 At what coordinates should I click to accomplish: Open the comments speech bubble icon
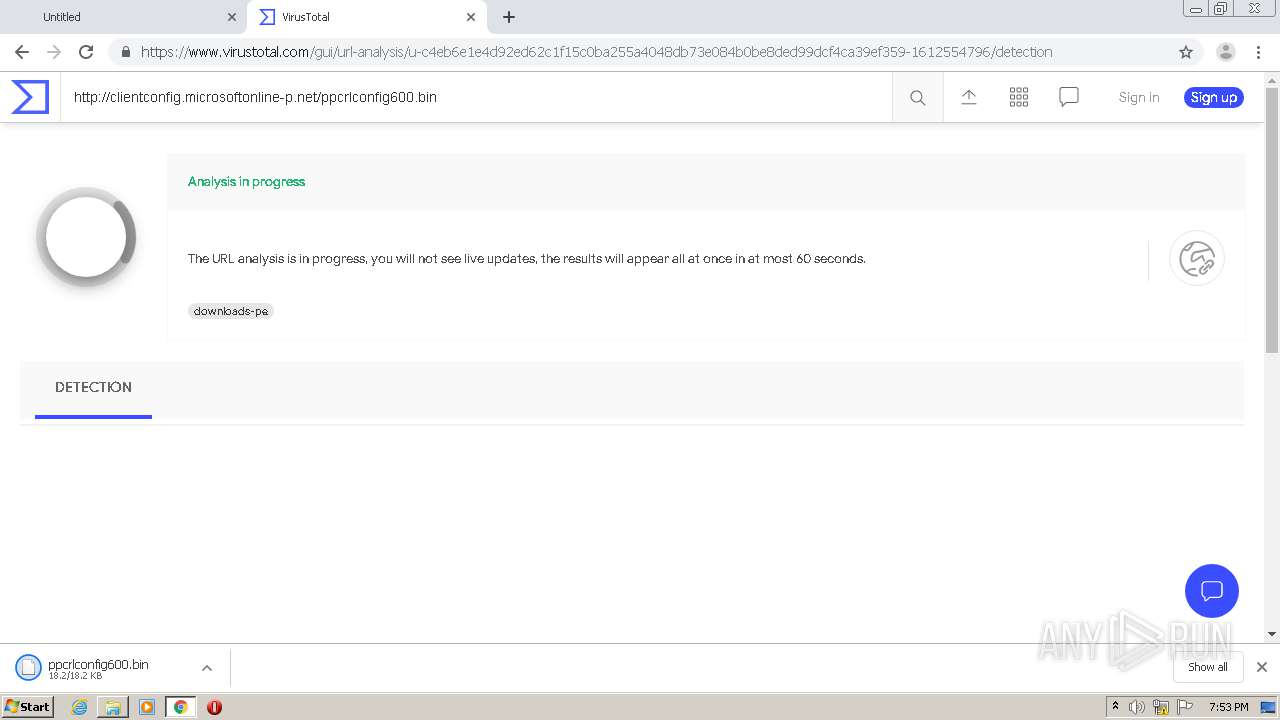pos(1069,97)
